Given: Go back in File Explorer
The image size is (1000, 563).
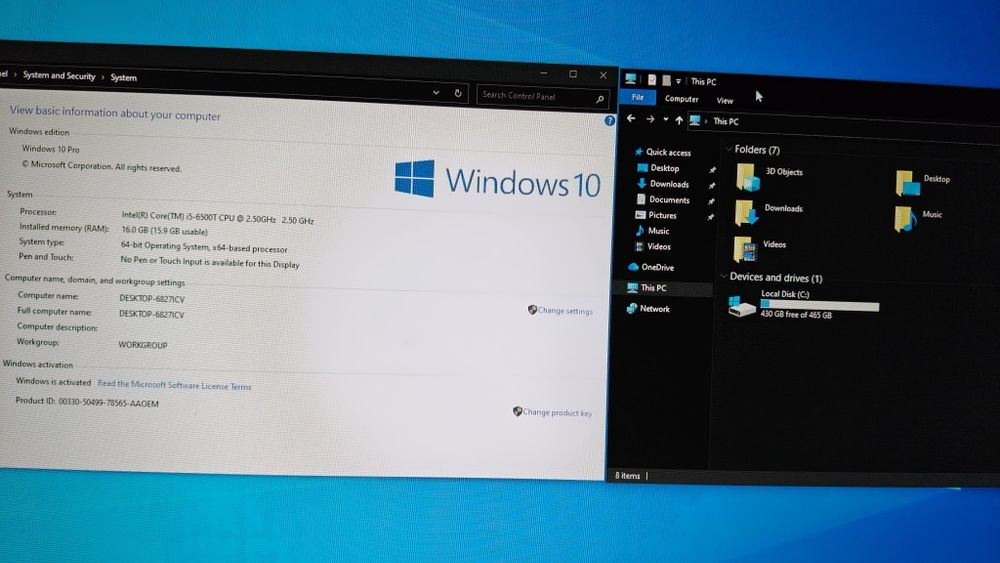Looking at the screenshot, I should click(x=631, y=118).
